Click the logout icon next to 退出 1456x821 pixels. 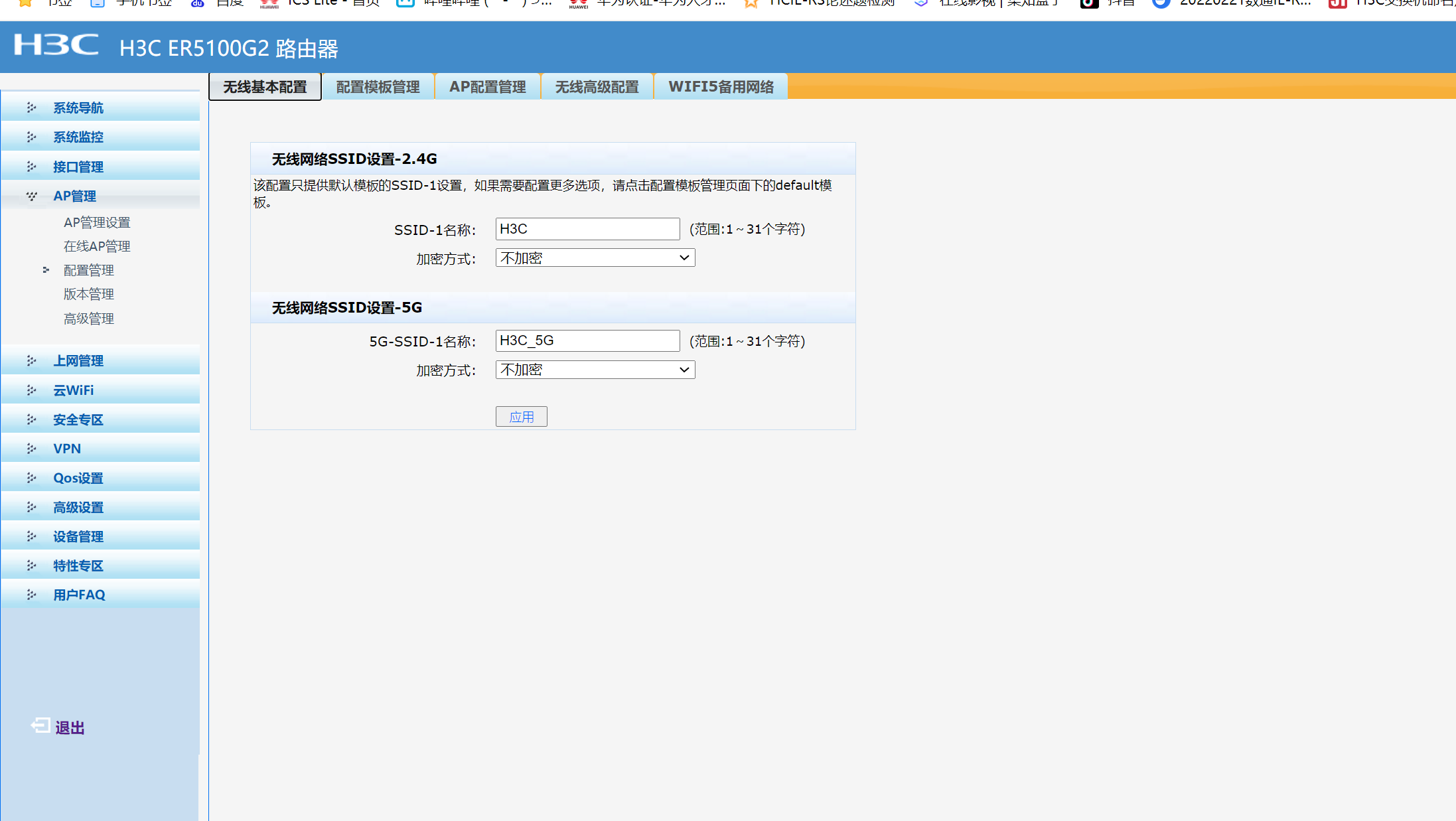point(40,725)
